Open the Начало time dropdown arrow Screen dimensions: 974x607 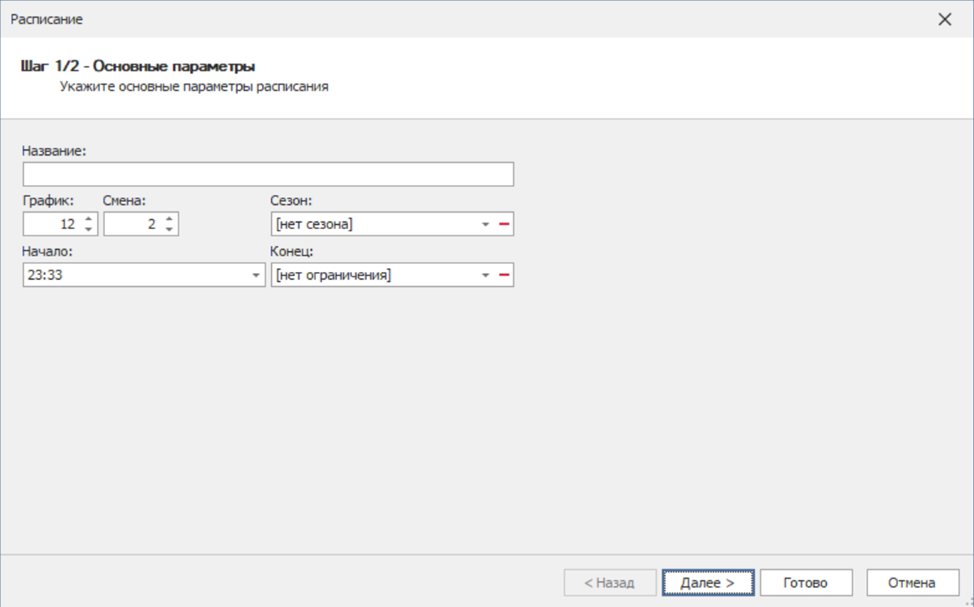[x=256, y=275]
